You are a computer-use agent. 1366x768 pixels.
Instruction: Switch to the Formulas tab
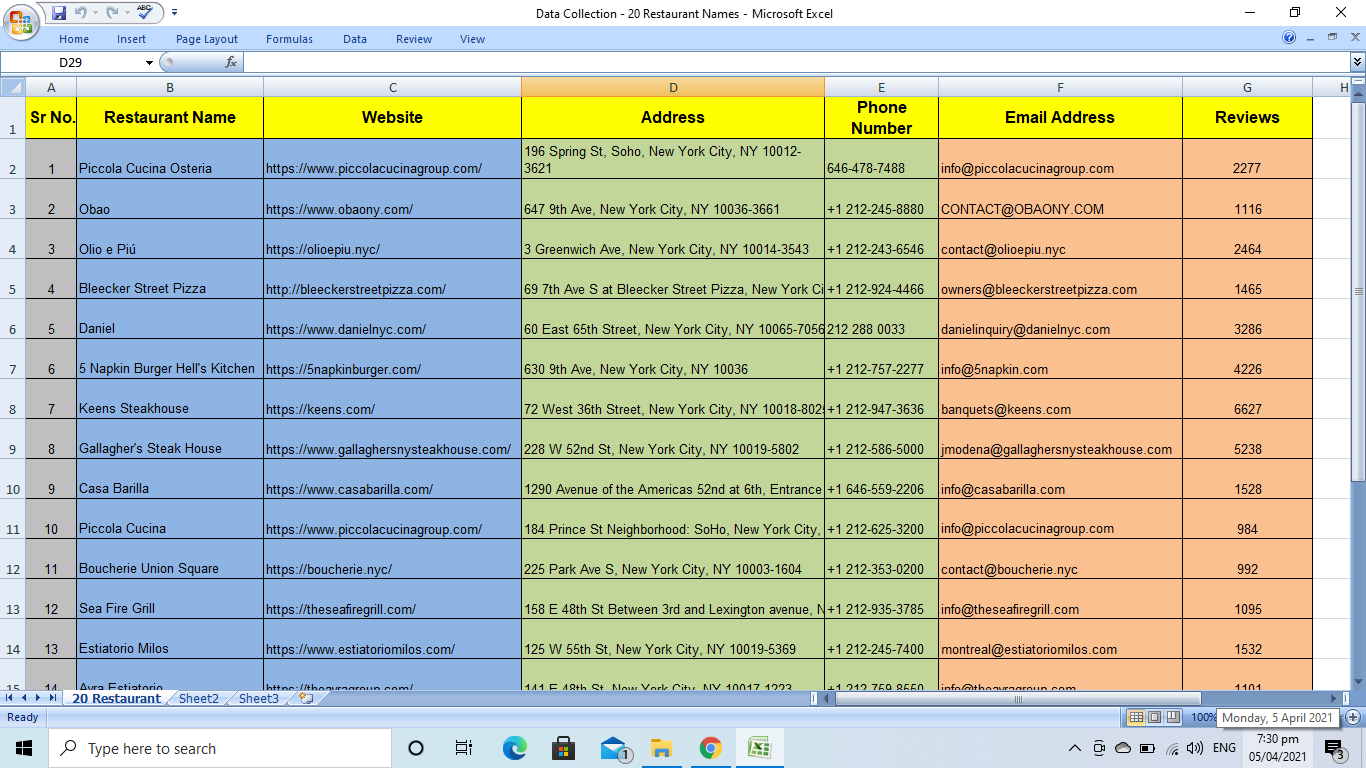289,39
